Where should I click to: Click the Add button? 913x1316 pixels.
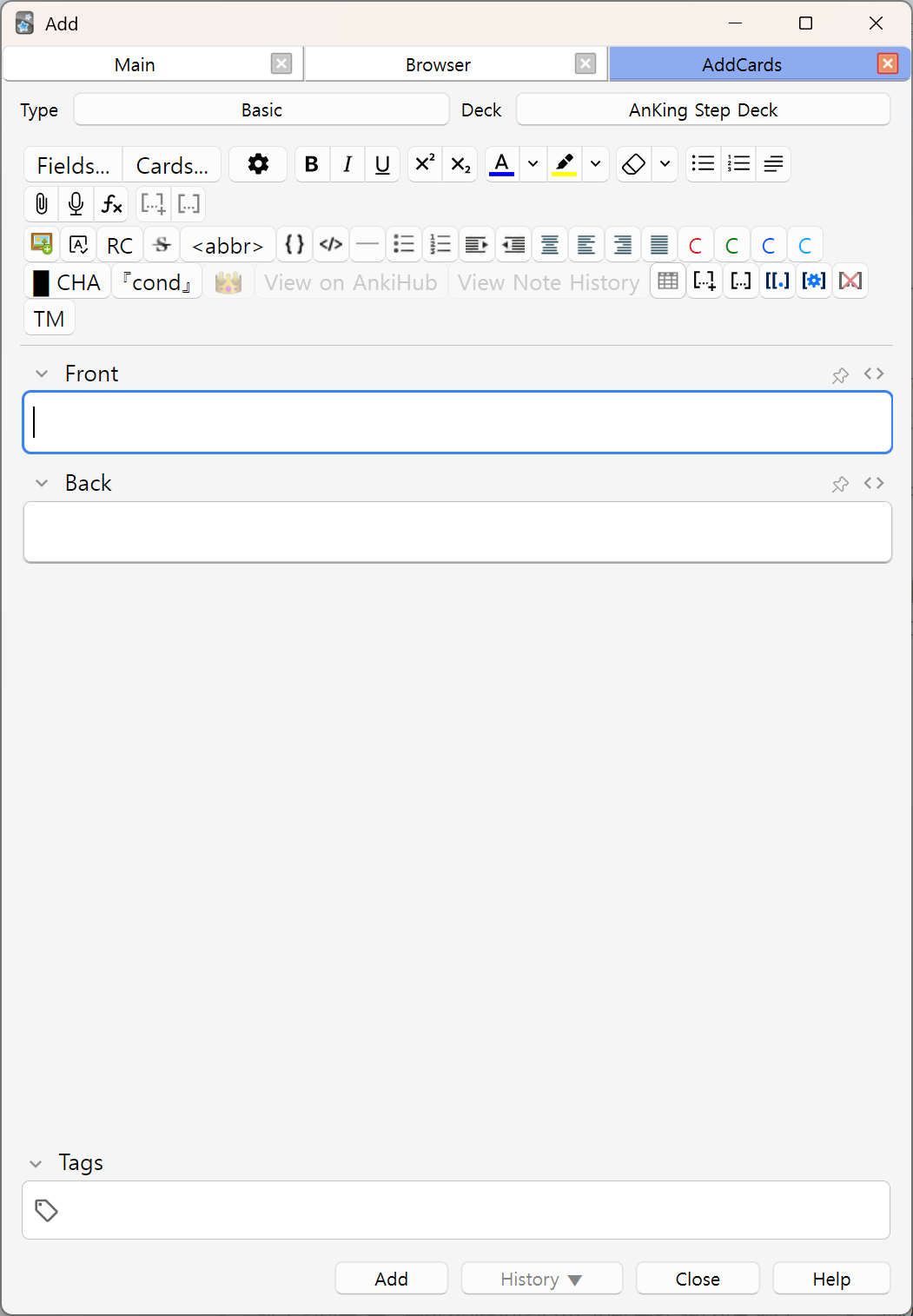pos(391,1279)
